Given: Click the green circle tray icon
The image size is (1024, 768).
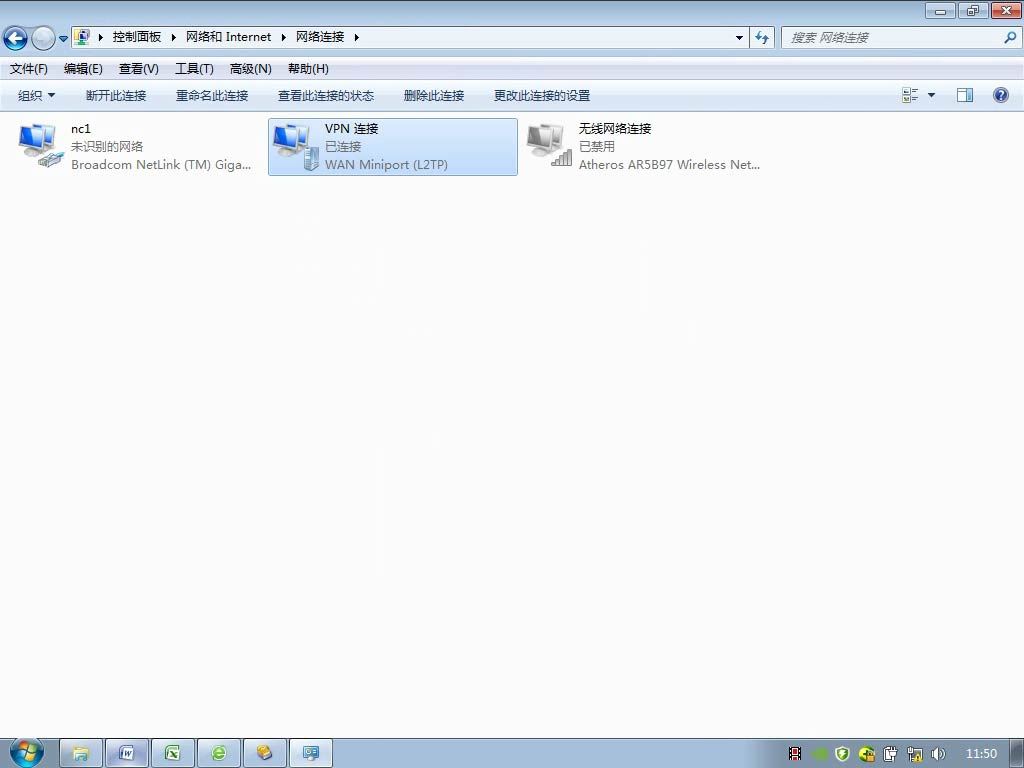Looking at the screenshot, I should (820, 754).
